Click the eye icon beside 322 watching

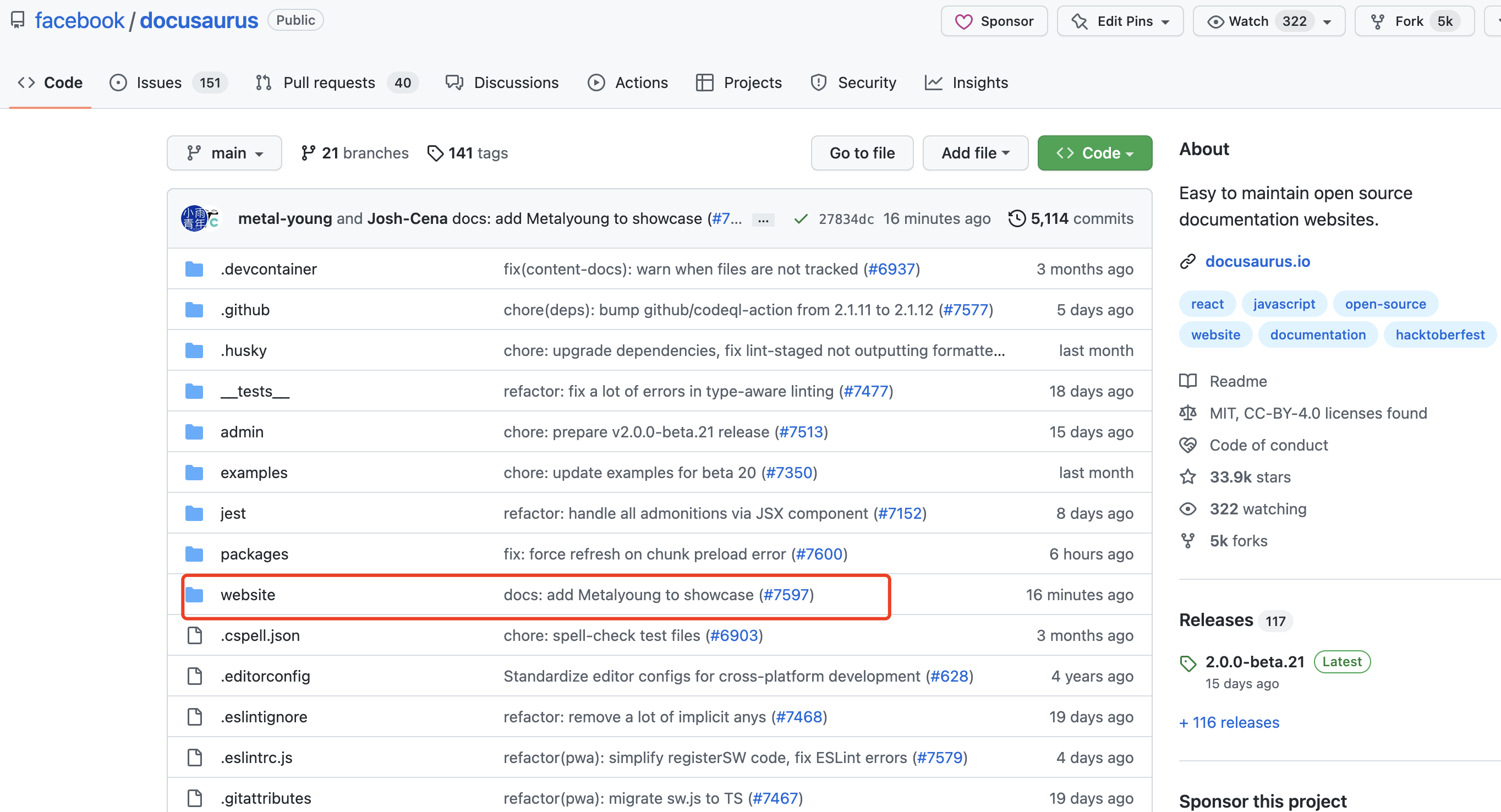point(1187,509)
